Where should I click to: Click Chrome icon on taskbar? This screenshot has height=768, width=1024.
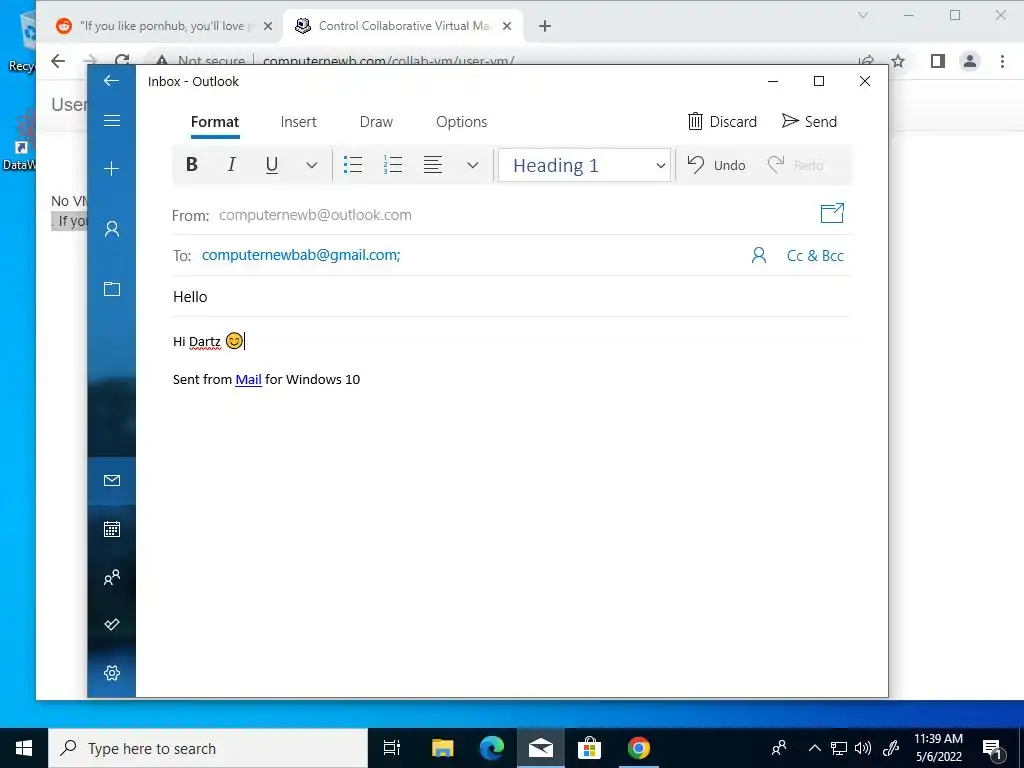coord(638,748)
